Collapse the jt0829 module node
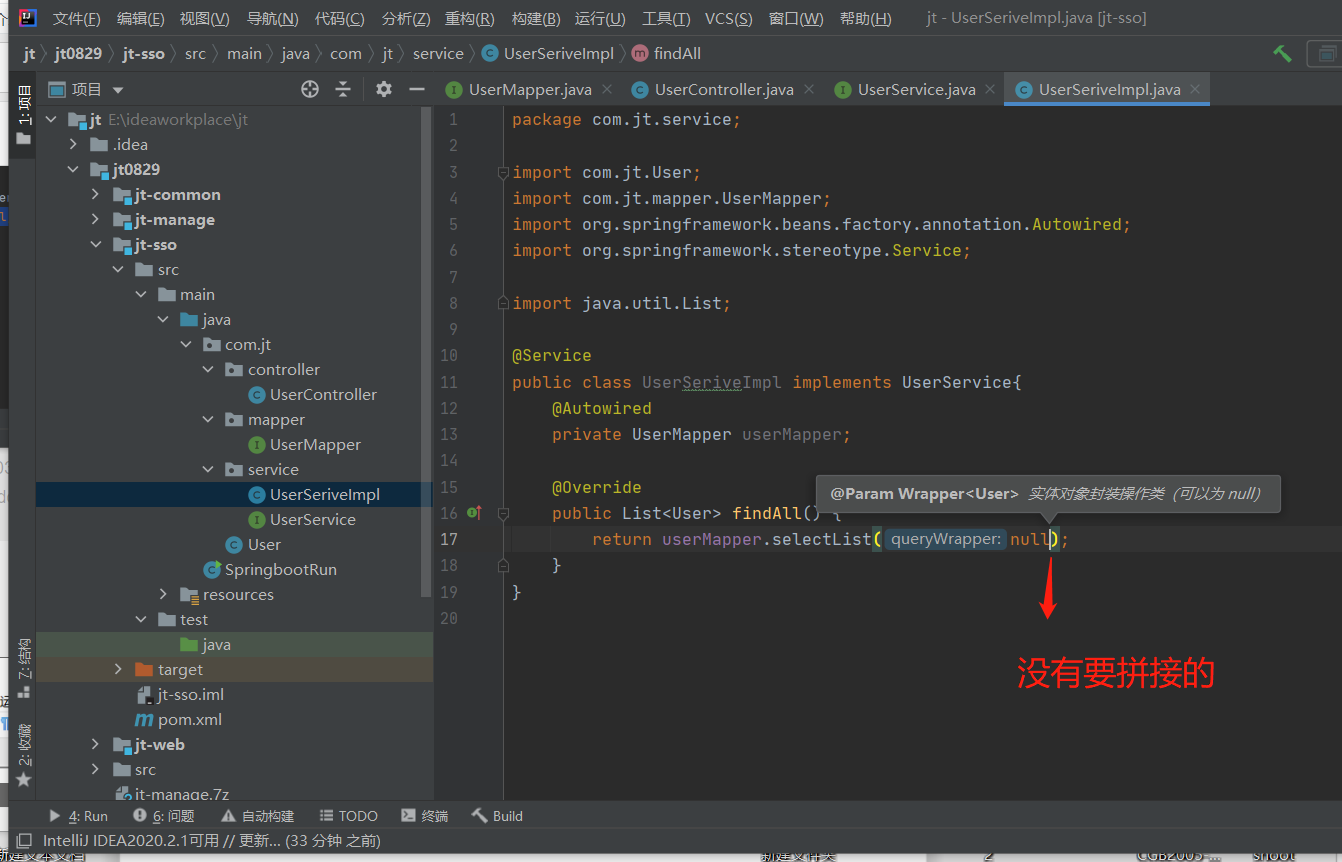Image resolution: width=1342 pixels, height=862 pixels. [73, 170]
